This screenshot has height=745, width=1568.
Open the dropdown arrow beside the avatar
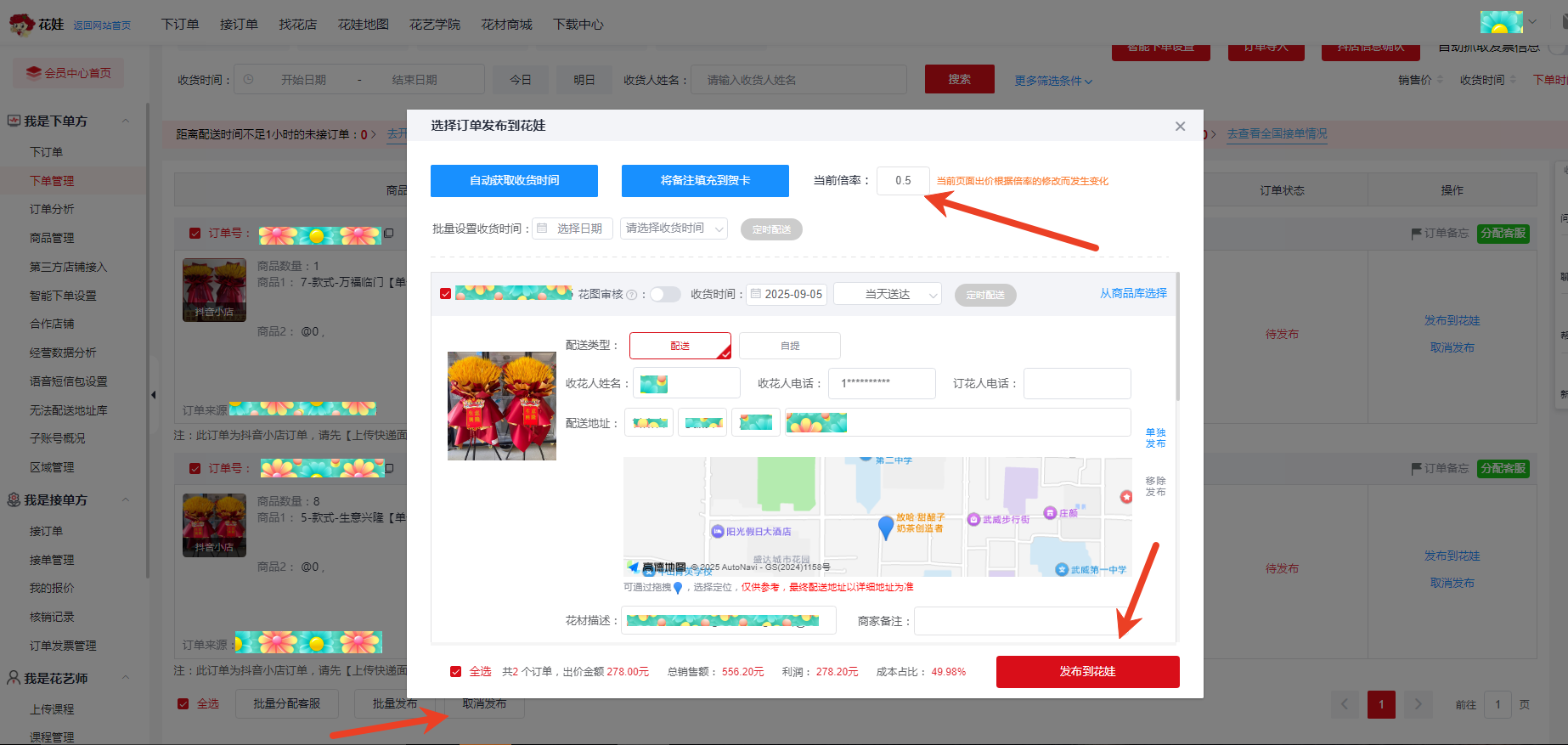(1532, 22)
